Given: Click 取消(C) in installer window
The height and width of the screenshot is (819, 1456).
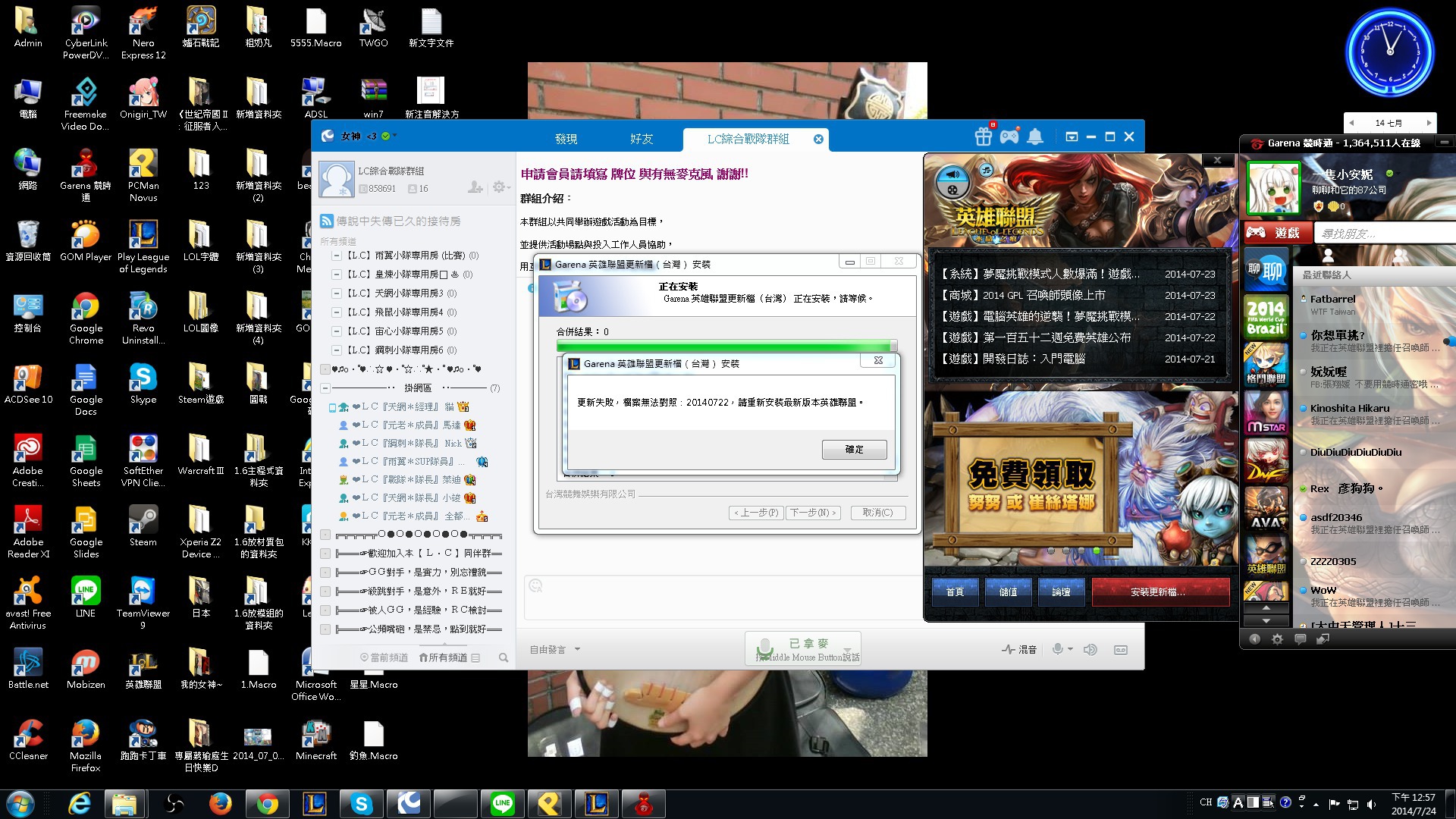Looking at the screenshot, I should (x=877, y=513).
